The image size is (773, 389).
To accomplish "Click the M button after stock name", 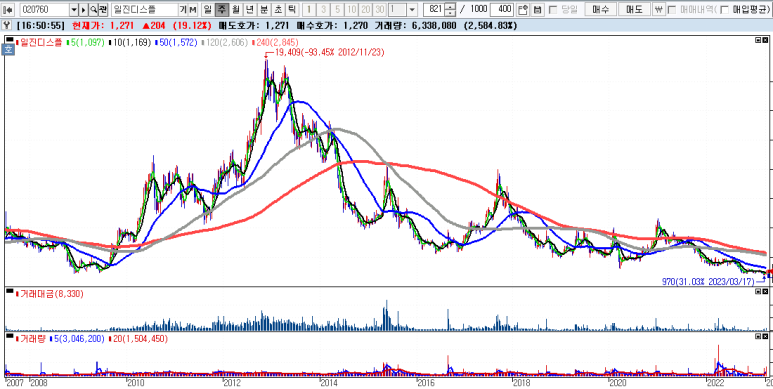I will [x=193, y=9].
